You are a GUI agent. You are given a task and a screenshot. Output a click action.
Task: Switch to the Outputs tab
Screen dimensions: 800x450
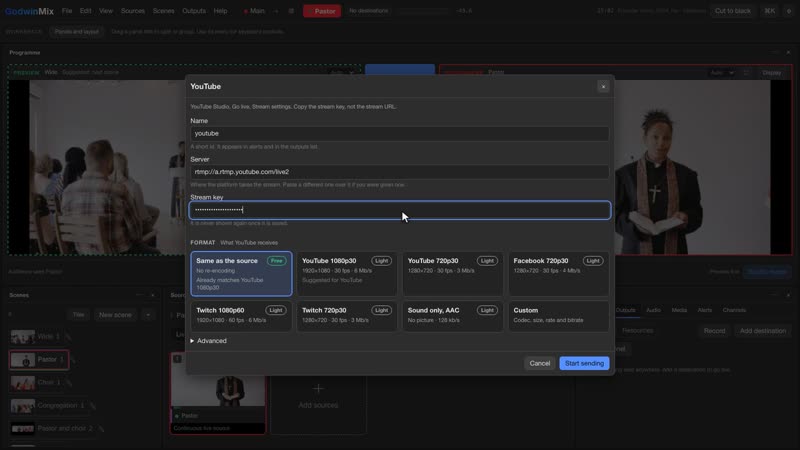click(x=626, y=310)
